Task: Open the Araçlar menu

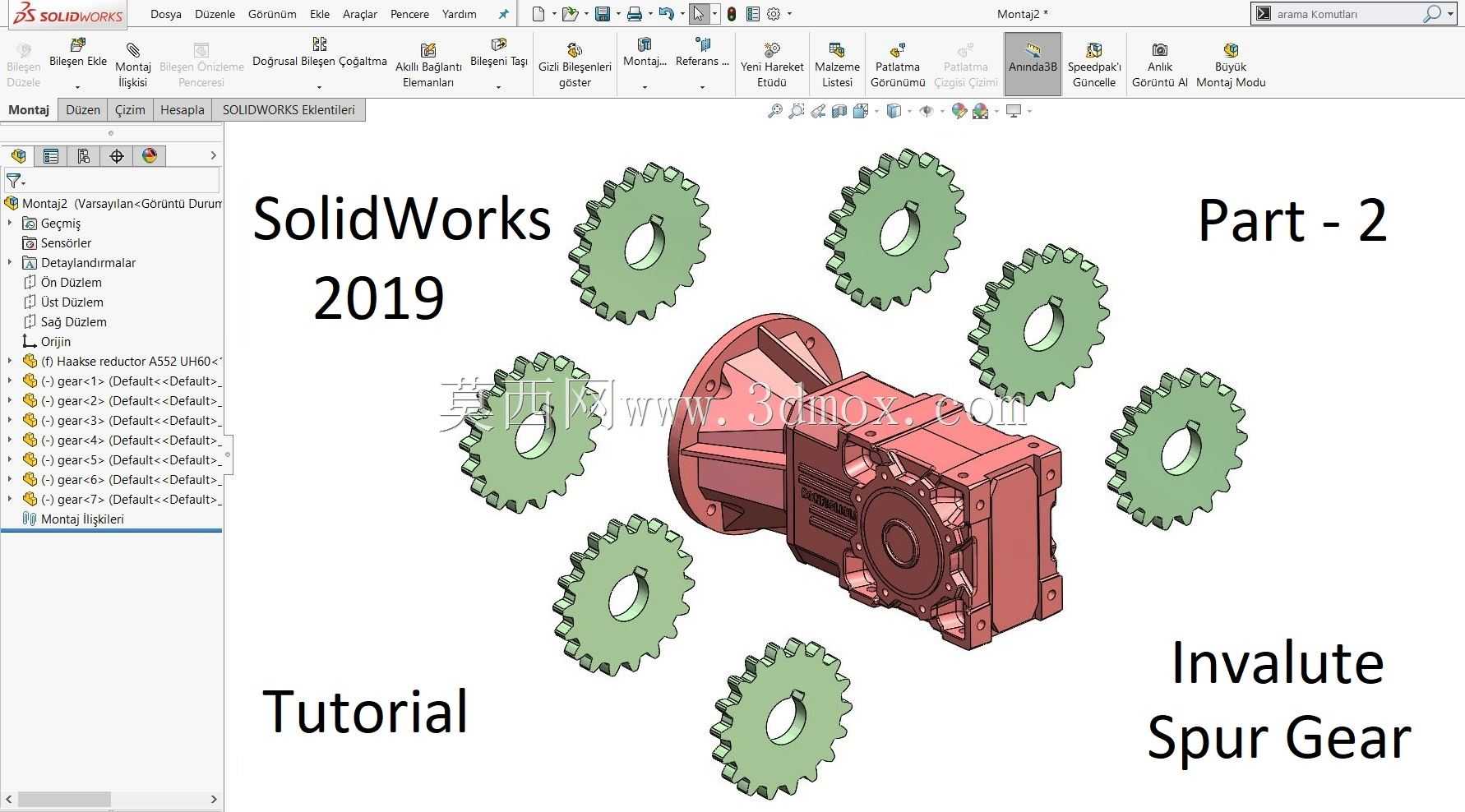Action: point(360,14)
